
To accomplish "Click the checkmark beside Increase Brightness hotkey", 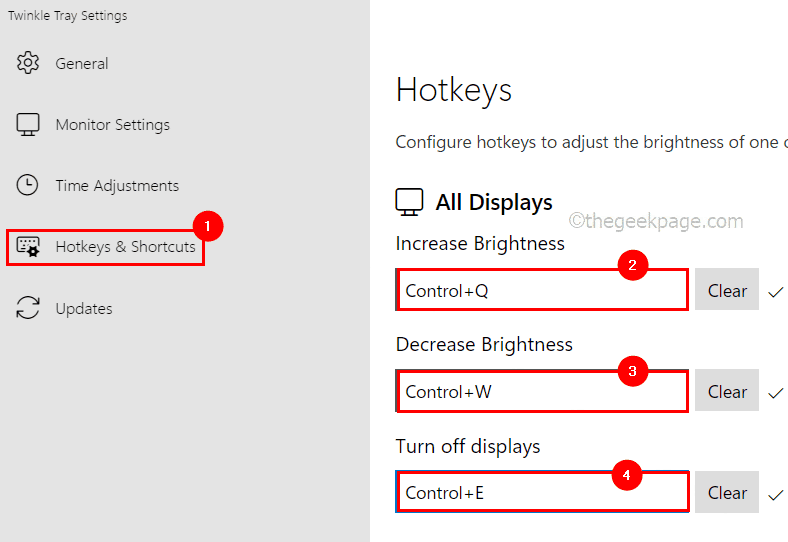I will pyautogui.click(x=775, y=292).
